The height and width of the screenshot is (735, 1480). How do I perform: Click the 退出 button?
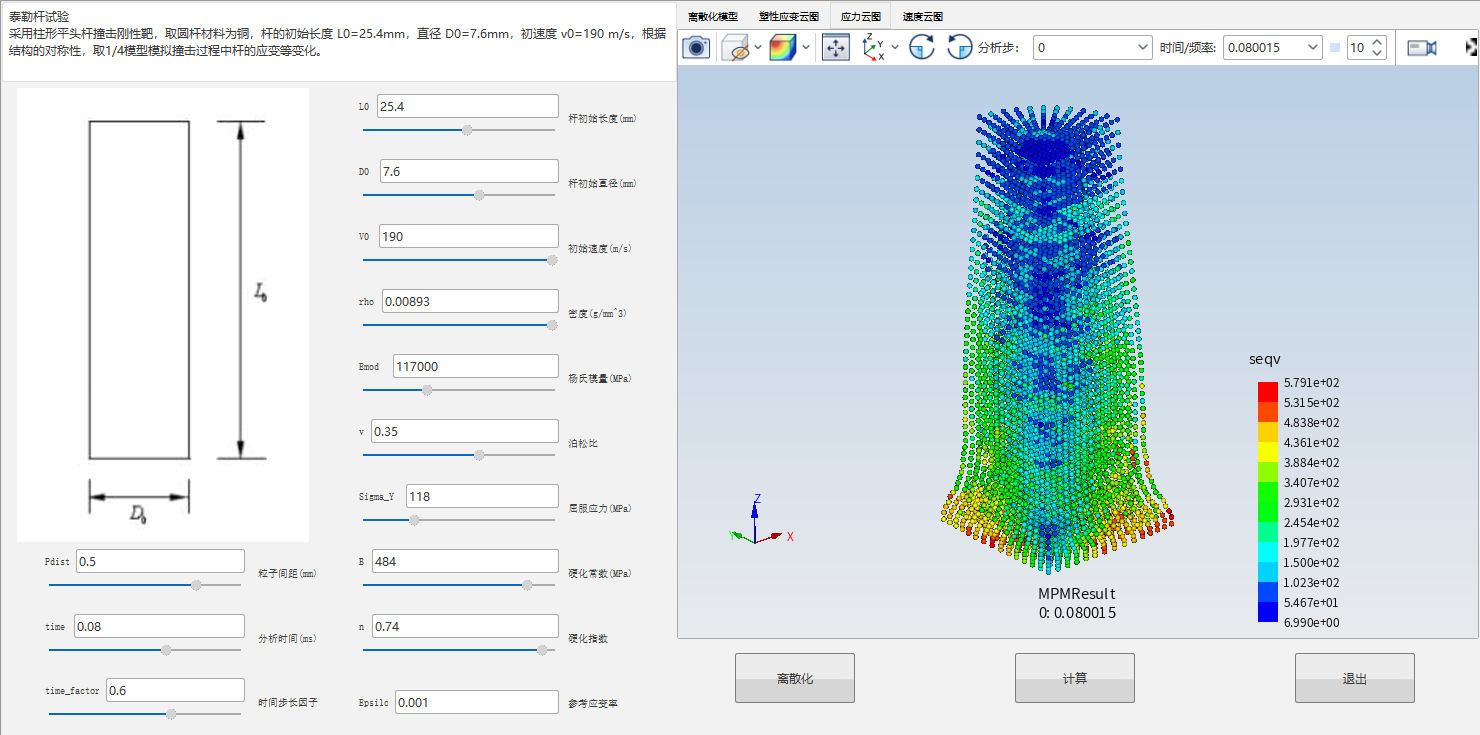[x=1355, y=678]
